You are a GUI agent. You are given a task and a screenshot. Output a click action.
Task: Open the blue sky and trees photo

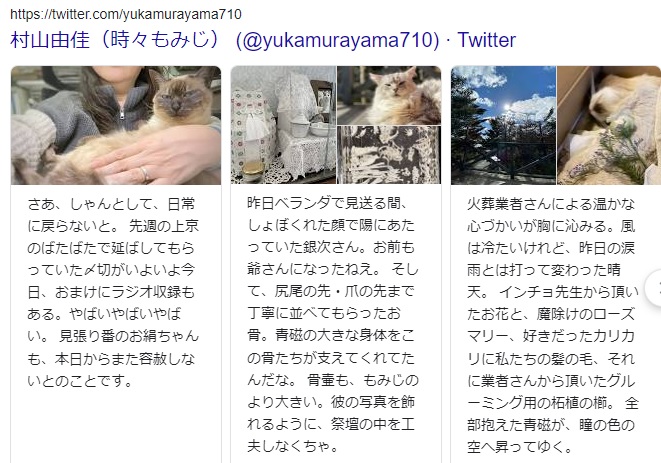(503, 125)
